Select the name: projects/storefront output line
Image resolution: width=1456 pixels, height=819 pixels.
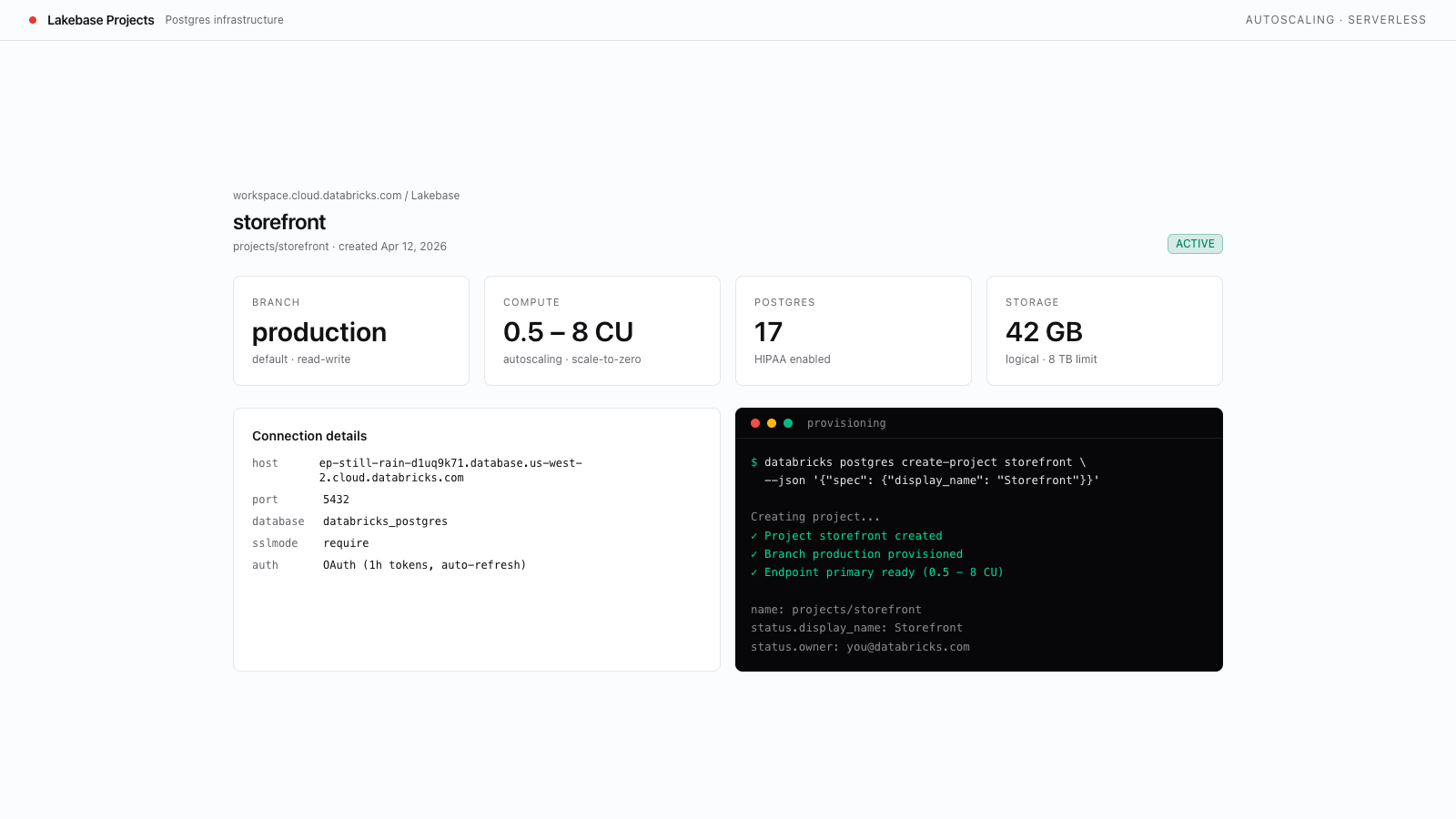pos(836,610)
